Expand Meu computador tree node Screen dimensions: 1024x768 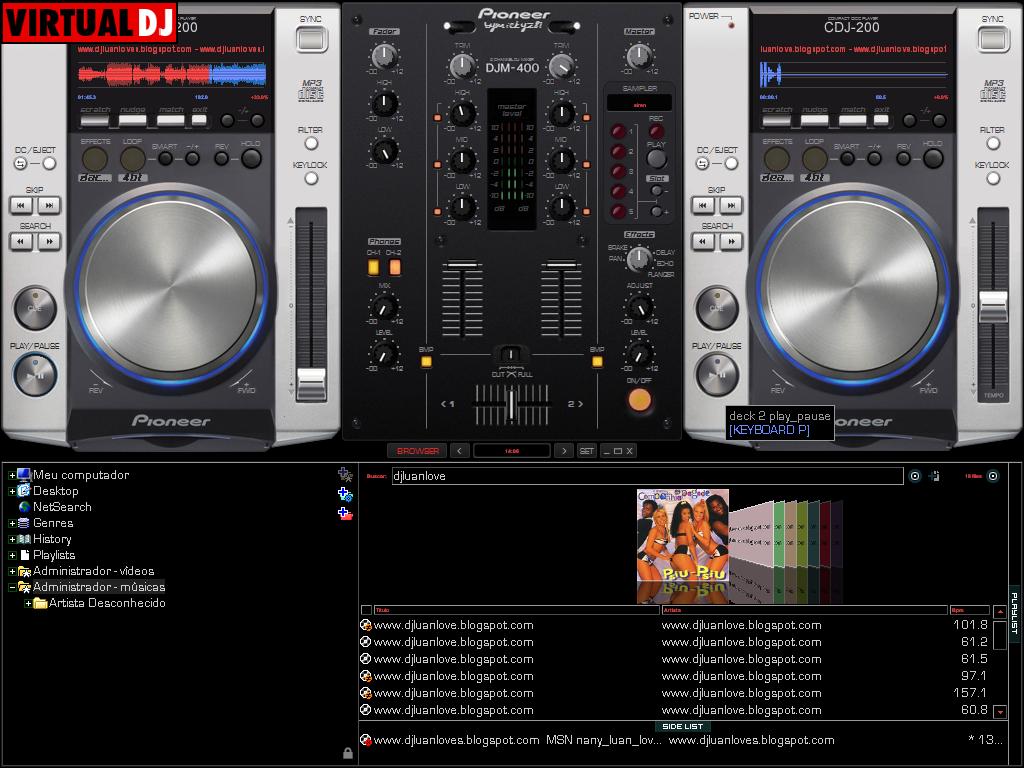[12, 475]
